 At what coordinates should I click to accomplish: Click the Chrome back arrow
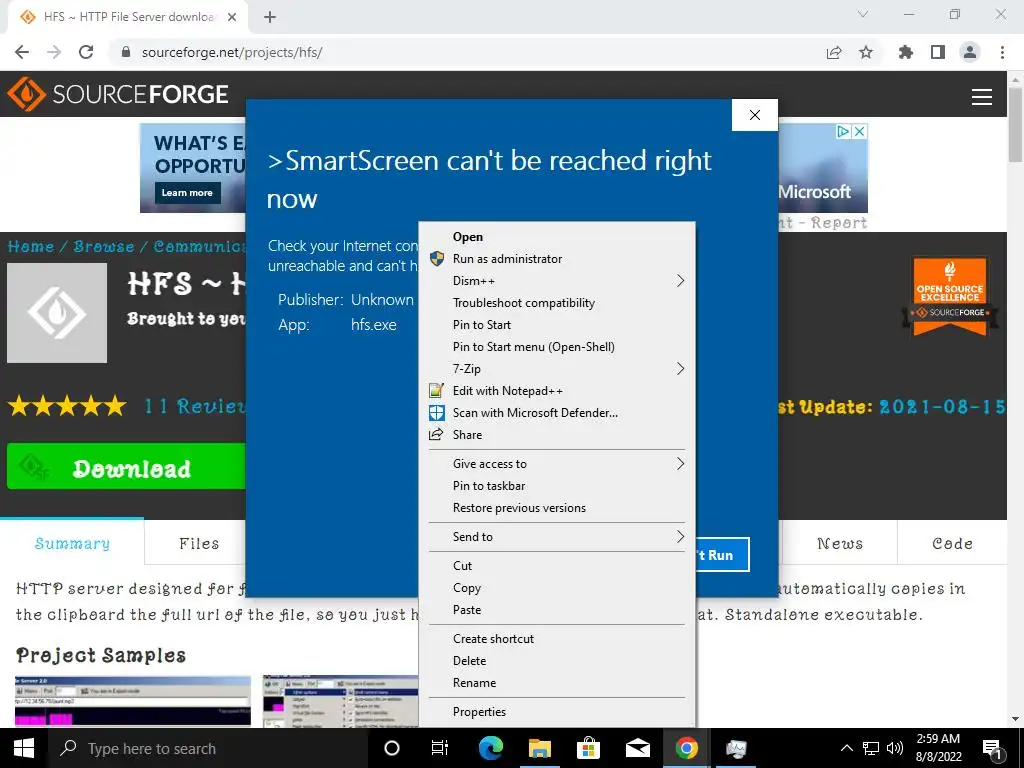tap(22, 52)
